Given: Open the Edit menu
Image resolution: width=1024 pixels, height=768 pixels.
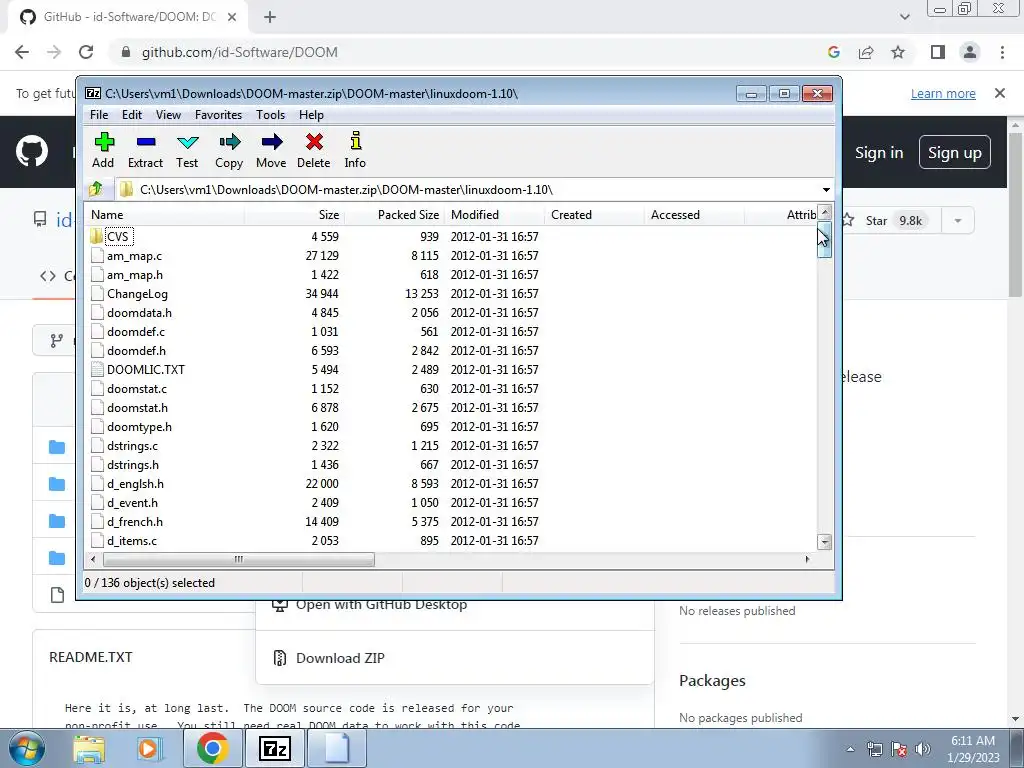Looking at the screenshot, I should [x=132, y=115].
